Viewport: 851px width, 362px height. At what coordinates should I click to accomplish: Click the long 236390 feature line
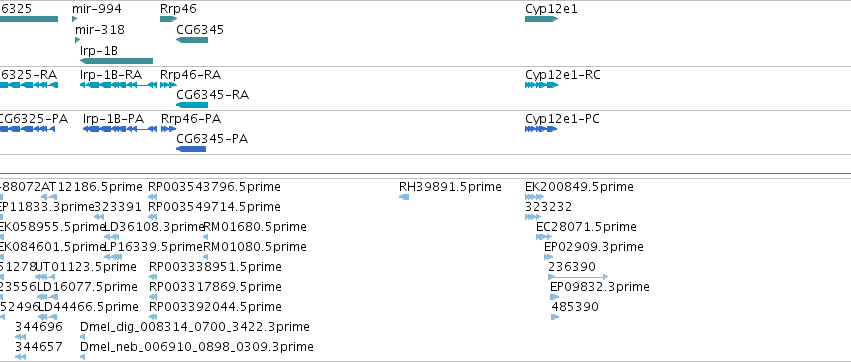point(578,277)
